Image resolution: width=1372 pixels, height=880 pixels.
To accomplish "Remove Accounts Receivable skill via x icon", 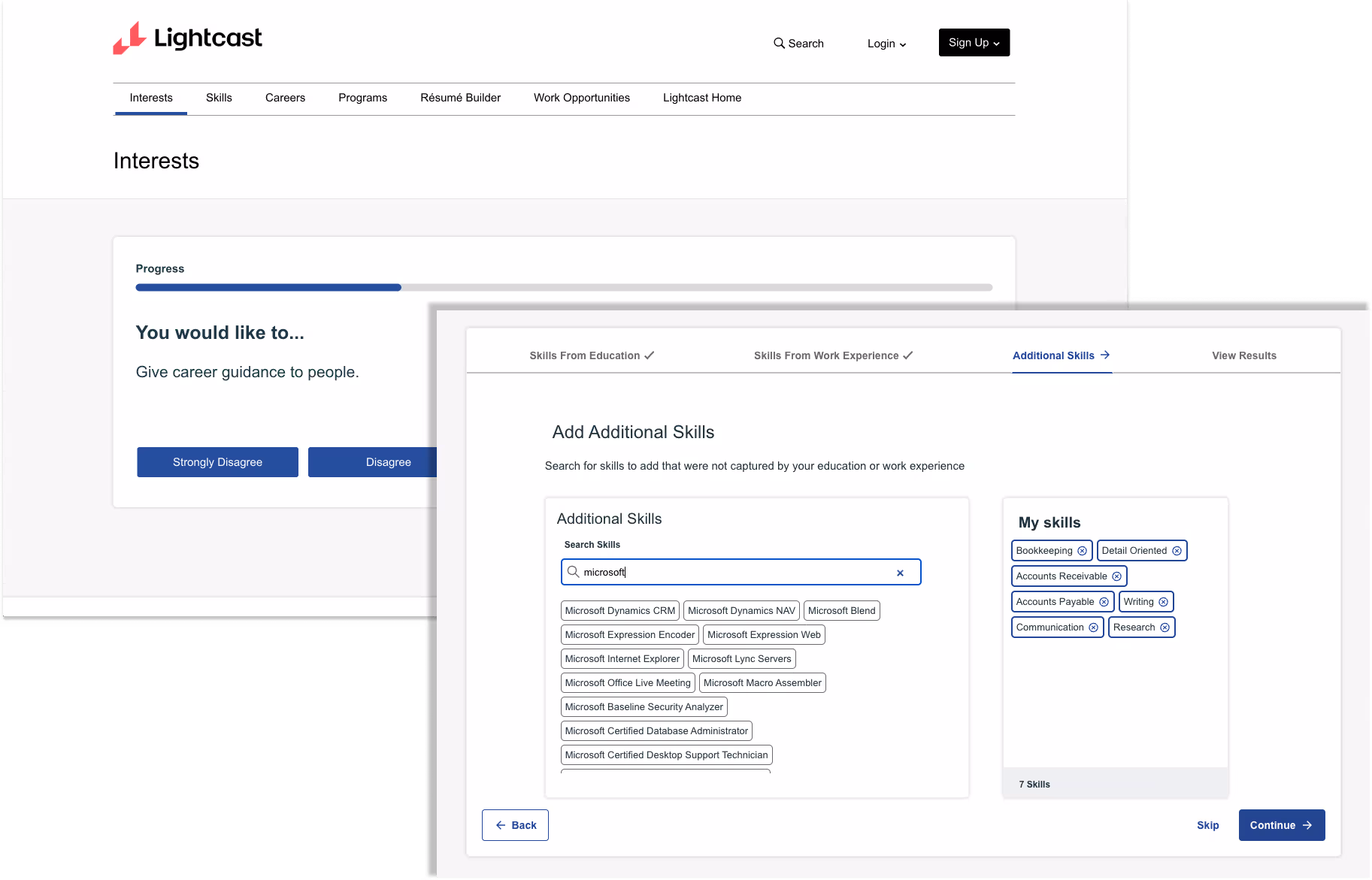I will point(1116,576).
